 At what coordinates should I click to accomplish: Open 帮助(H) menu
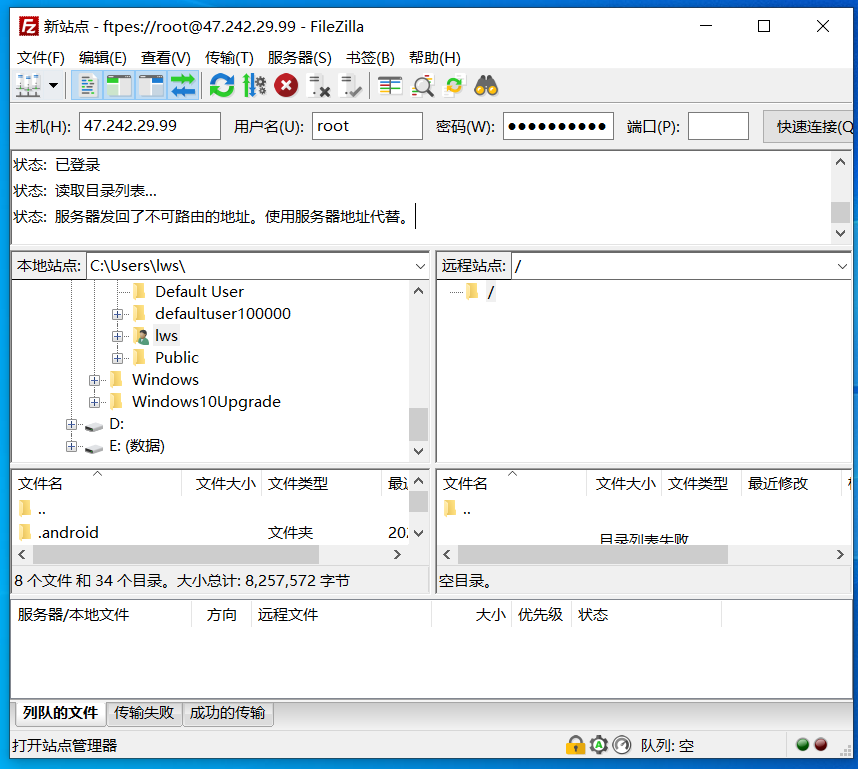tap(434, 57)
